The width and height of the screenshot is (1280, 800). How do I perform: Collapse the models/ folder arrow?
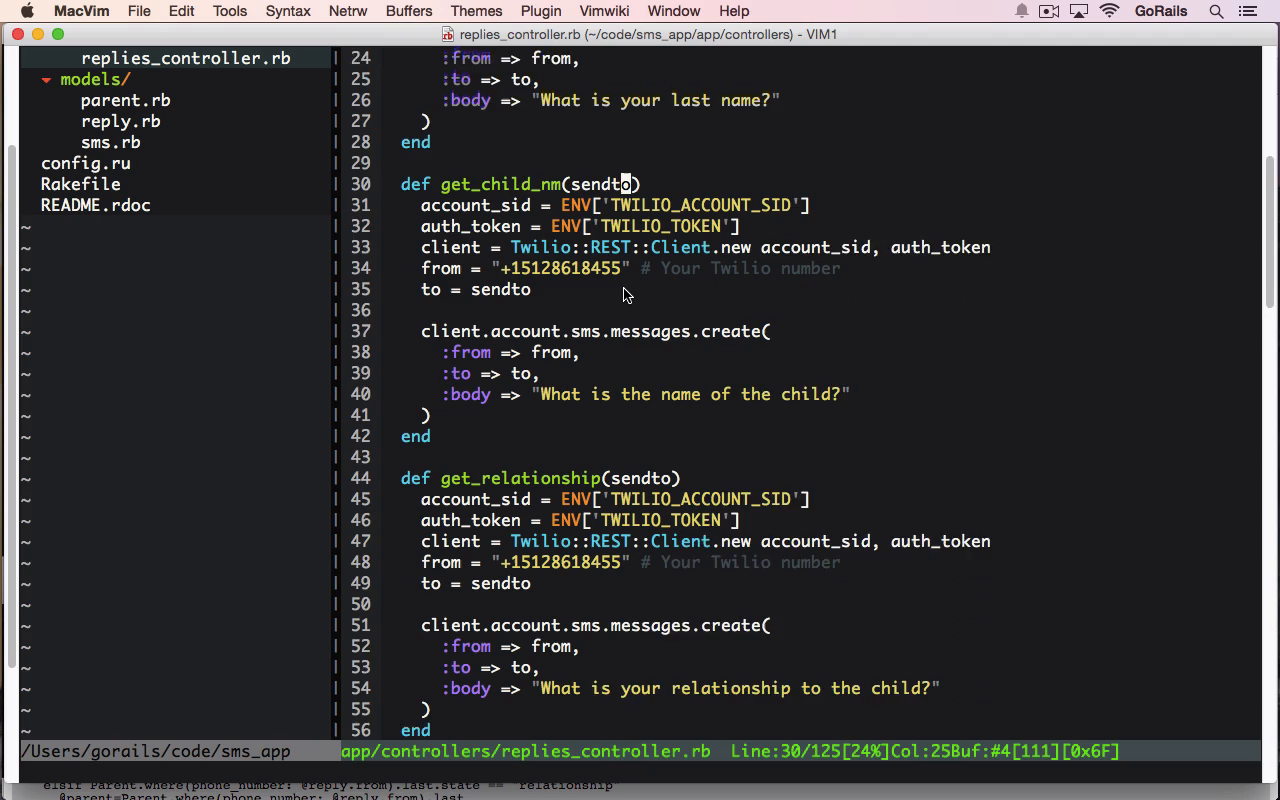pos(46,80)
